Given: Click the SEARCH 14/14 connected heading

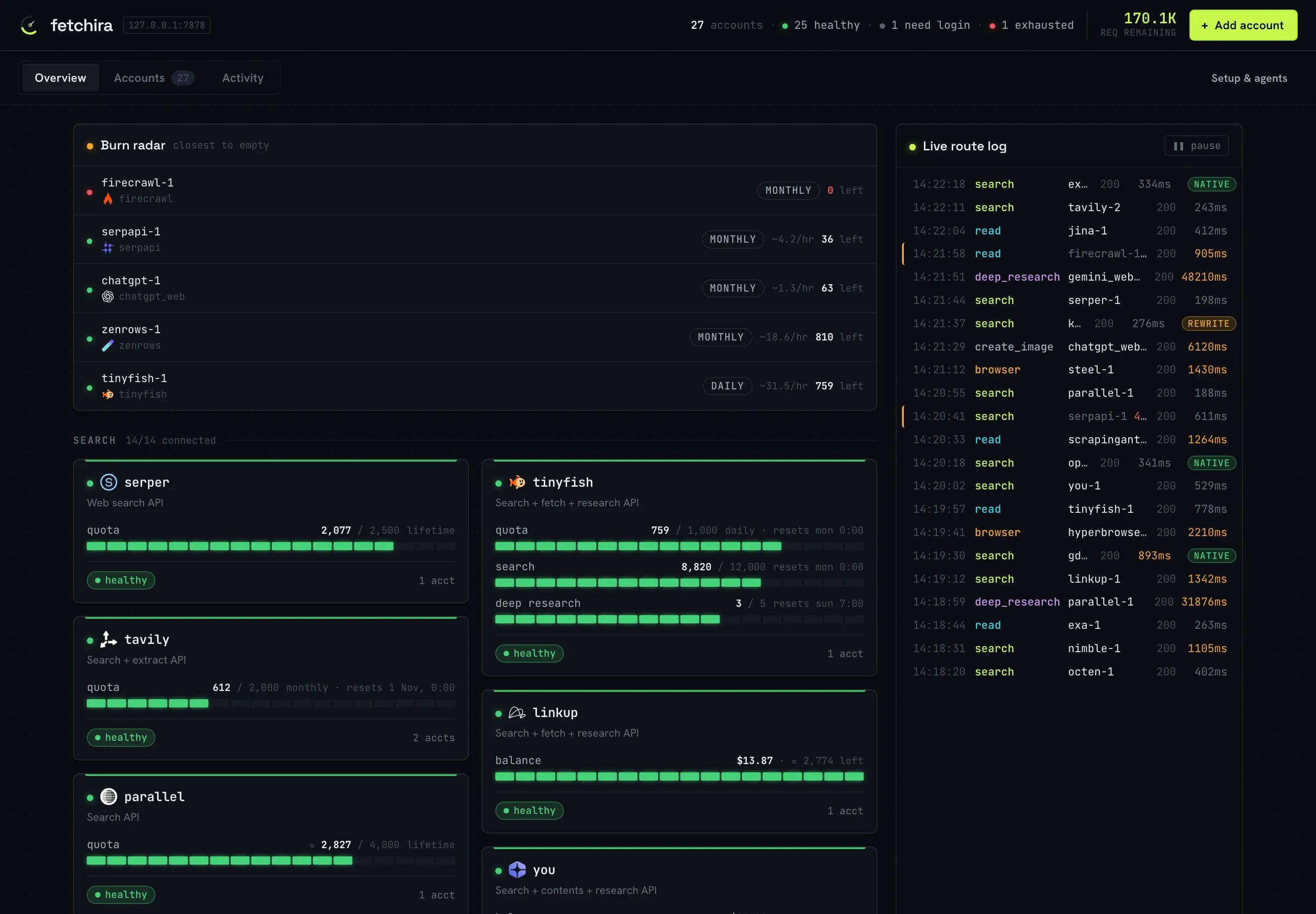Looking at the screenshot, I should coord(144,441).
